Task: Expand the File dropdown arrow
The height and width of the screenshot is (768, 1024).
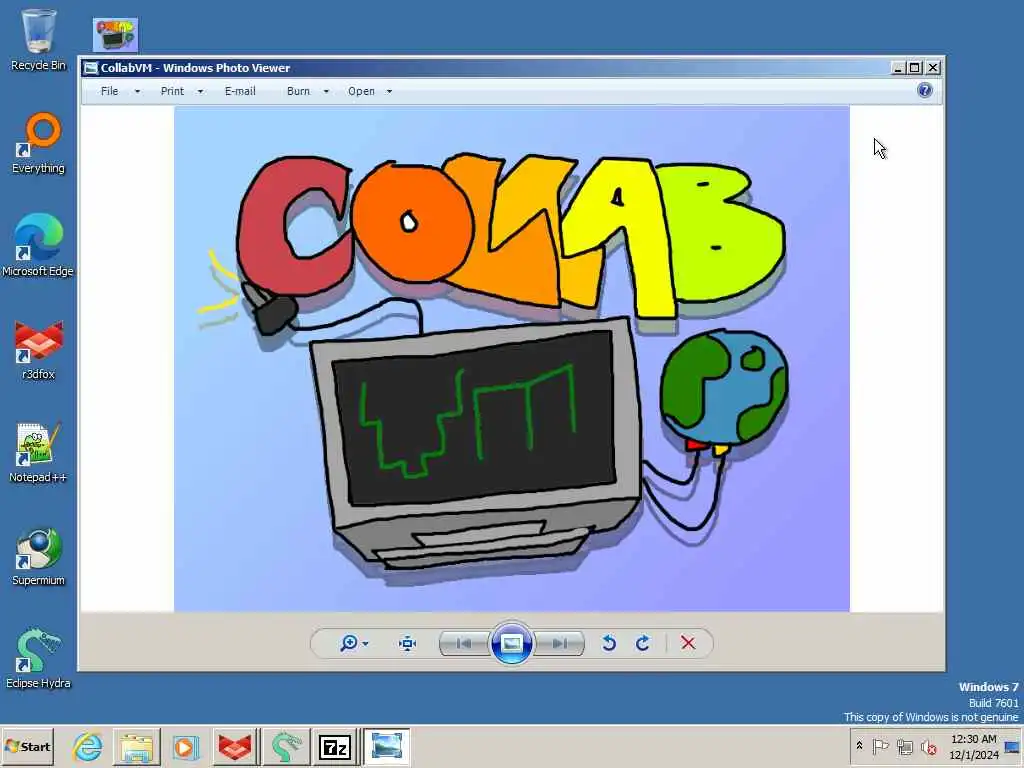Action: [x=137, y=91]
